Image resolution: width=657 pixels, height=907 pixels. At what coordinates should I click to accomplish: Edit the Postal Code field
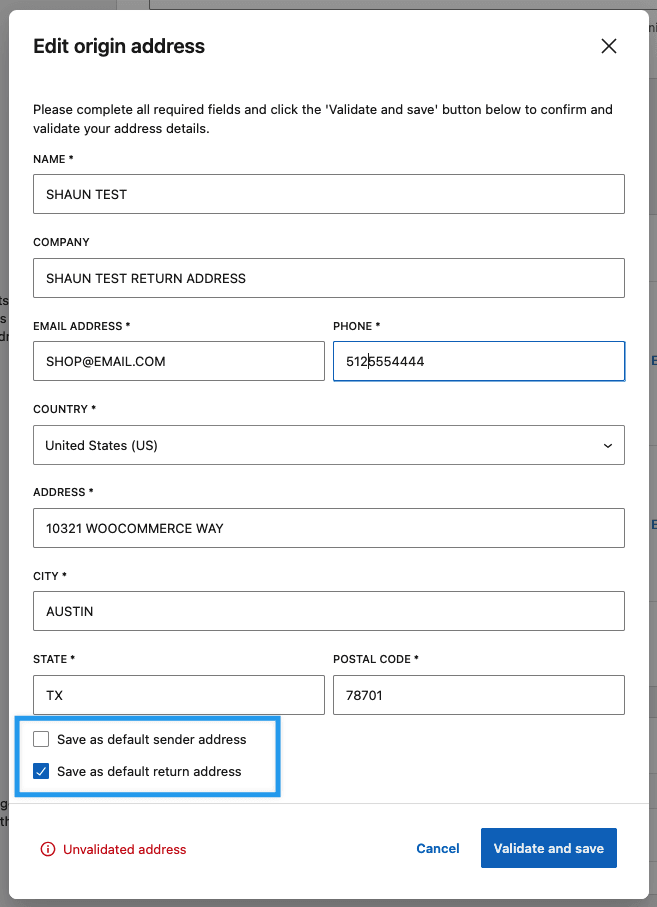pos(479,695)
